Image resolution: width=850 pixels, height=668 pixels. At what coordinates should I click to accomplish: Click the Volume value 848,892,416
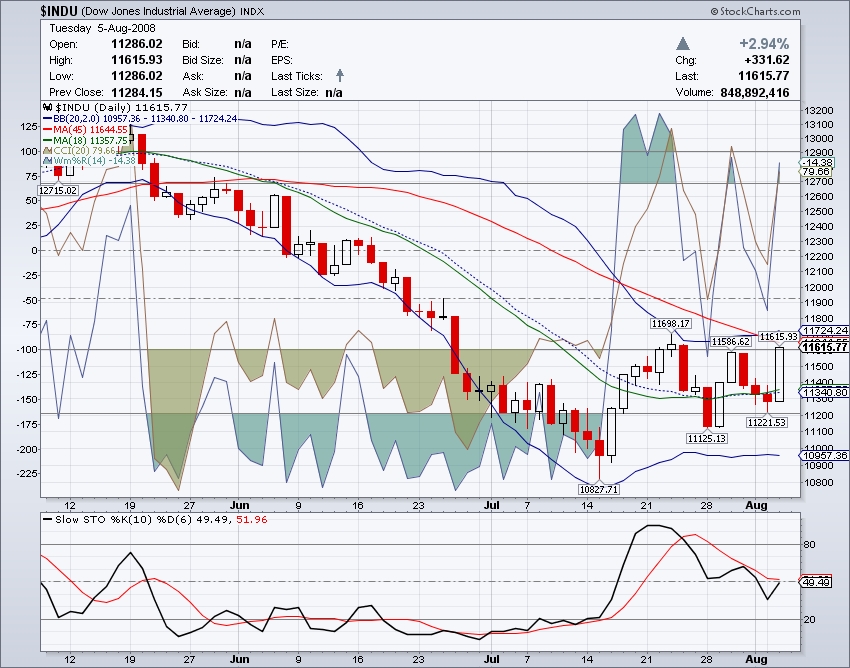coord(755,92)
